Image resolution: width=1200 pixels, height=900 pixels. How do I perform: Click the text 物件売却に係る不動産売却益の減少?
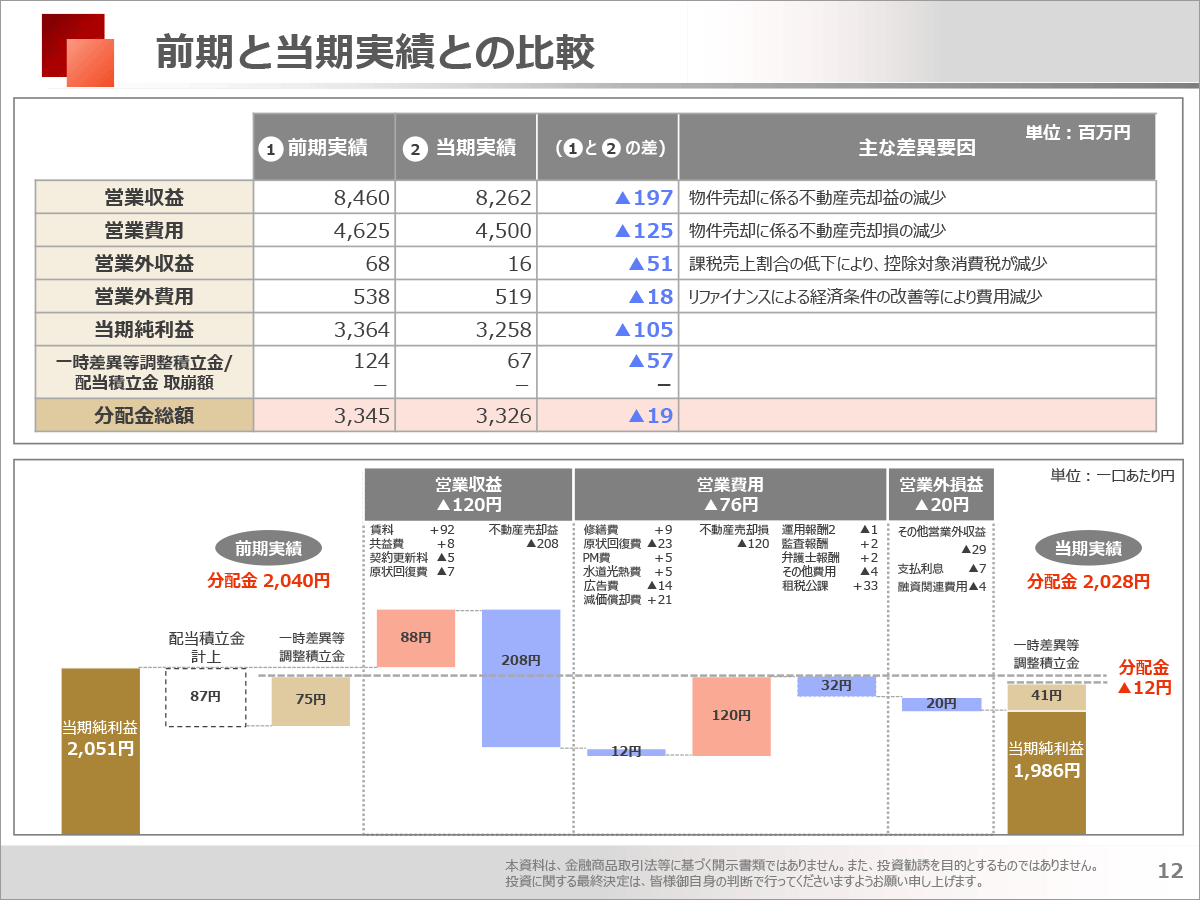pyautogui.click(x=817, y=198)
